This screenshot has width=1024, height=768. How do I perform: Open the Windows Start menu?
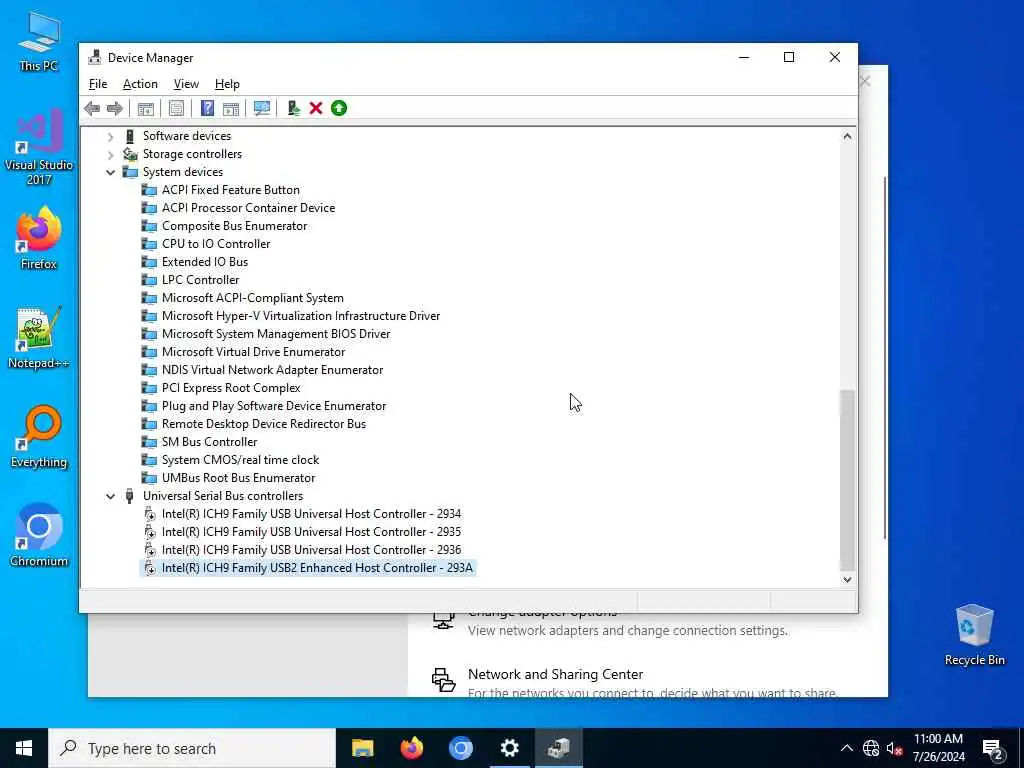24,748
